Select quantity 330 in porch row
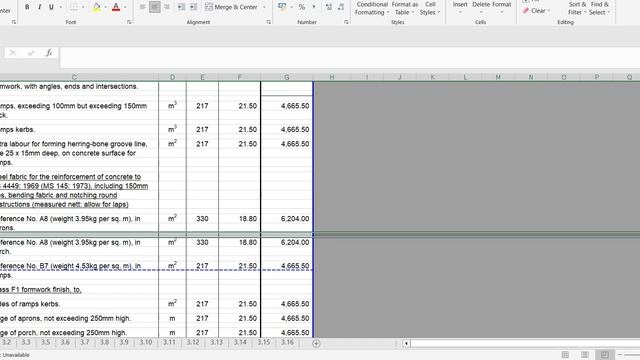640x360 pixels. [x=202, y=242]
